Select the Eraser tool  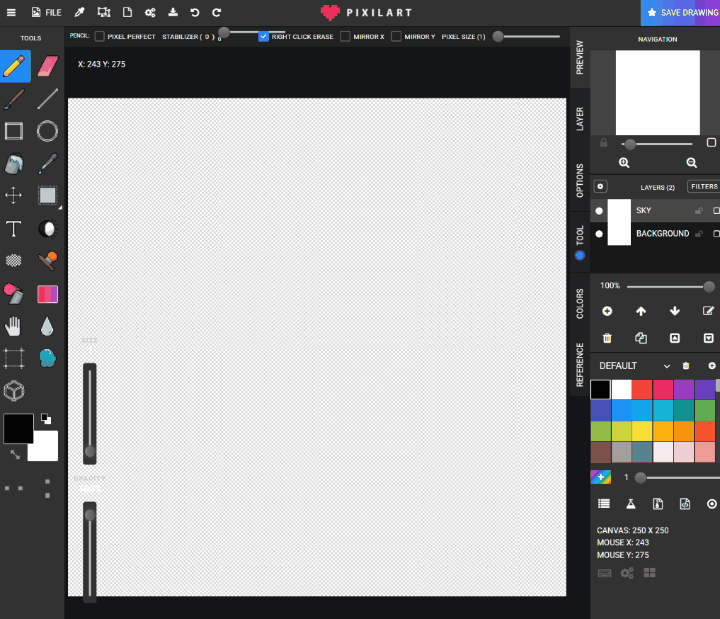47,66
